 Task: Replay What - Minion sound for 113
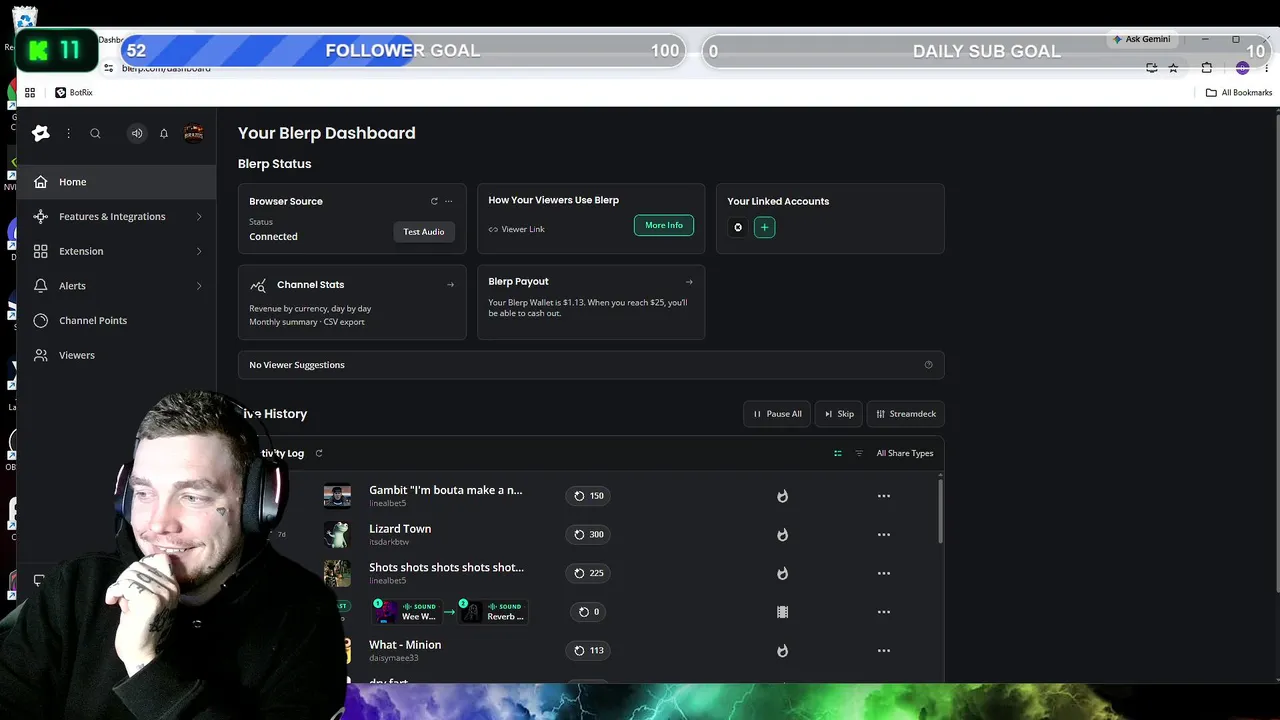pos(588,650)
